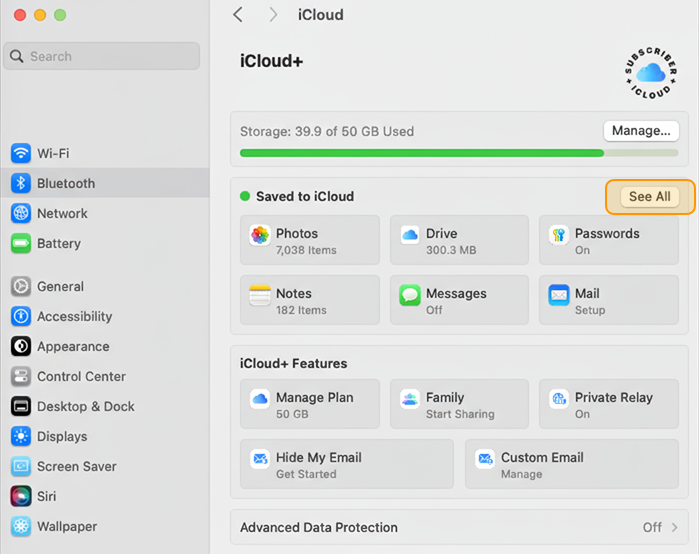The height and width of the screenshot is (554, 699).
Task: Click the Off value beside Advanced Data Protection
Action: click(652, 528)
